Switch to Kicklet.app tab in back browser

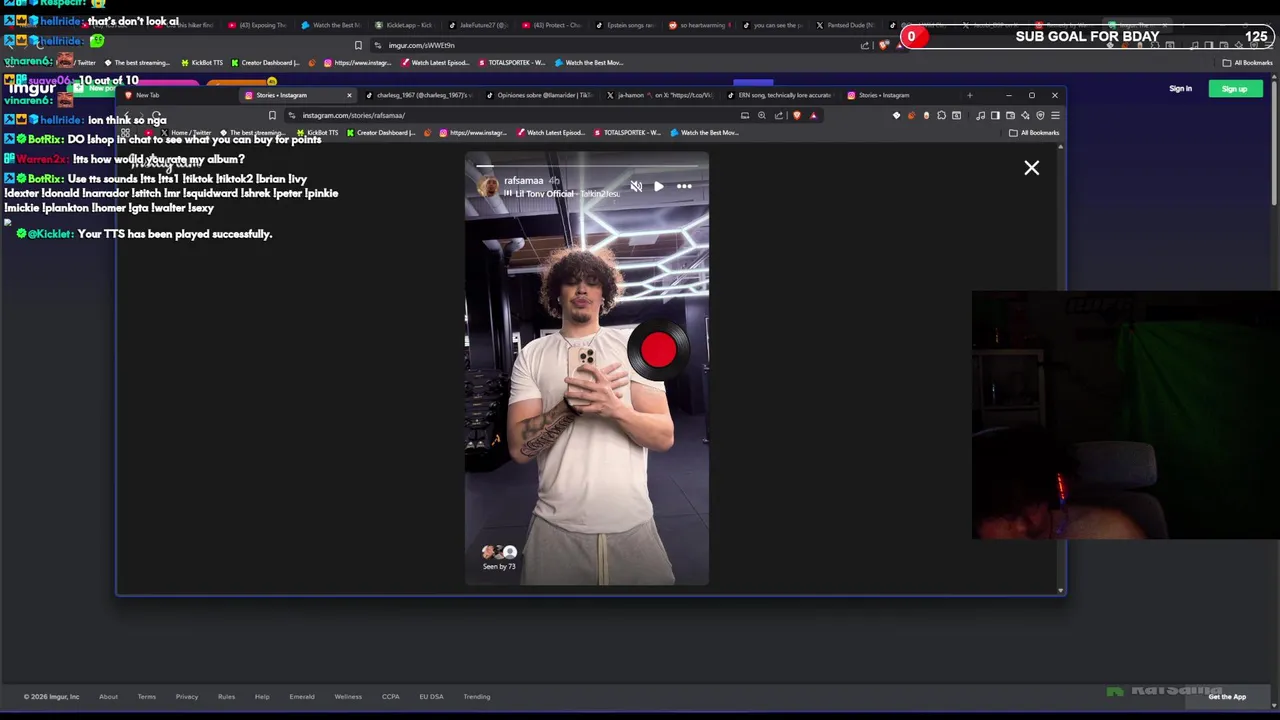408,25
